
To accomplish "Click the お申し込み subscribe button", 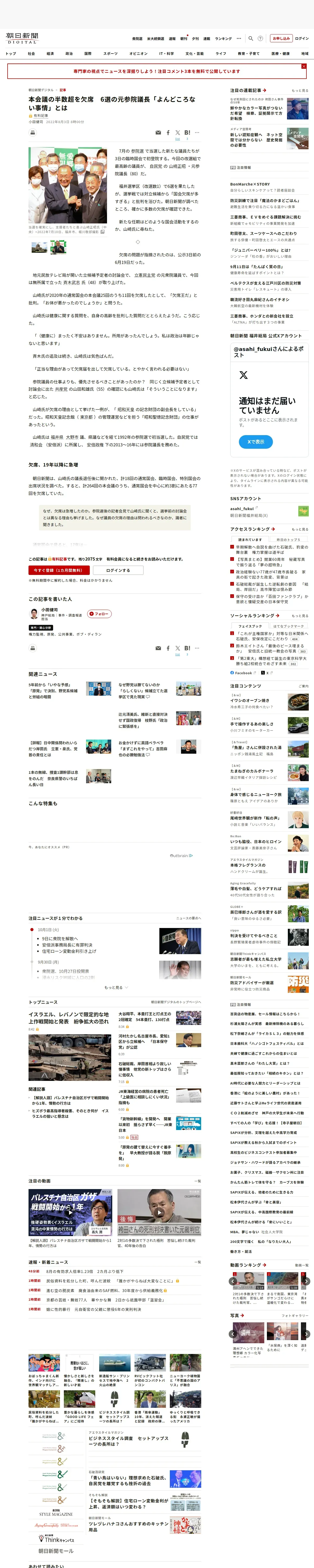I will (x=281, y=38).
